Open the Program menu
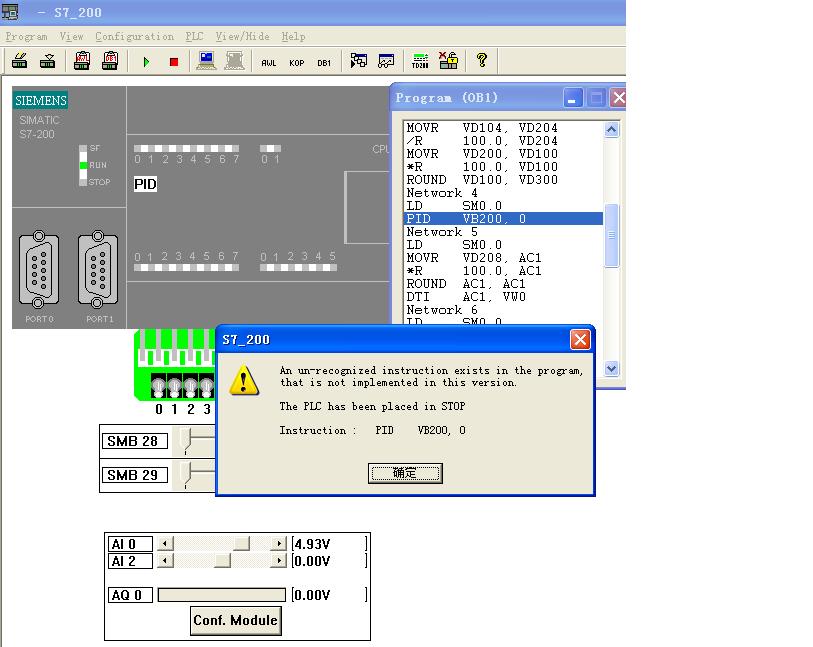This screenshot has width=813, height=647. (x=26, y=36)
